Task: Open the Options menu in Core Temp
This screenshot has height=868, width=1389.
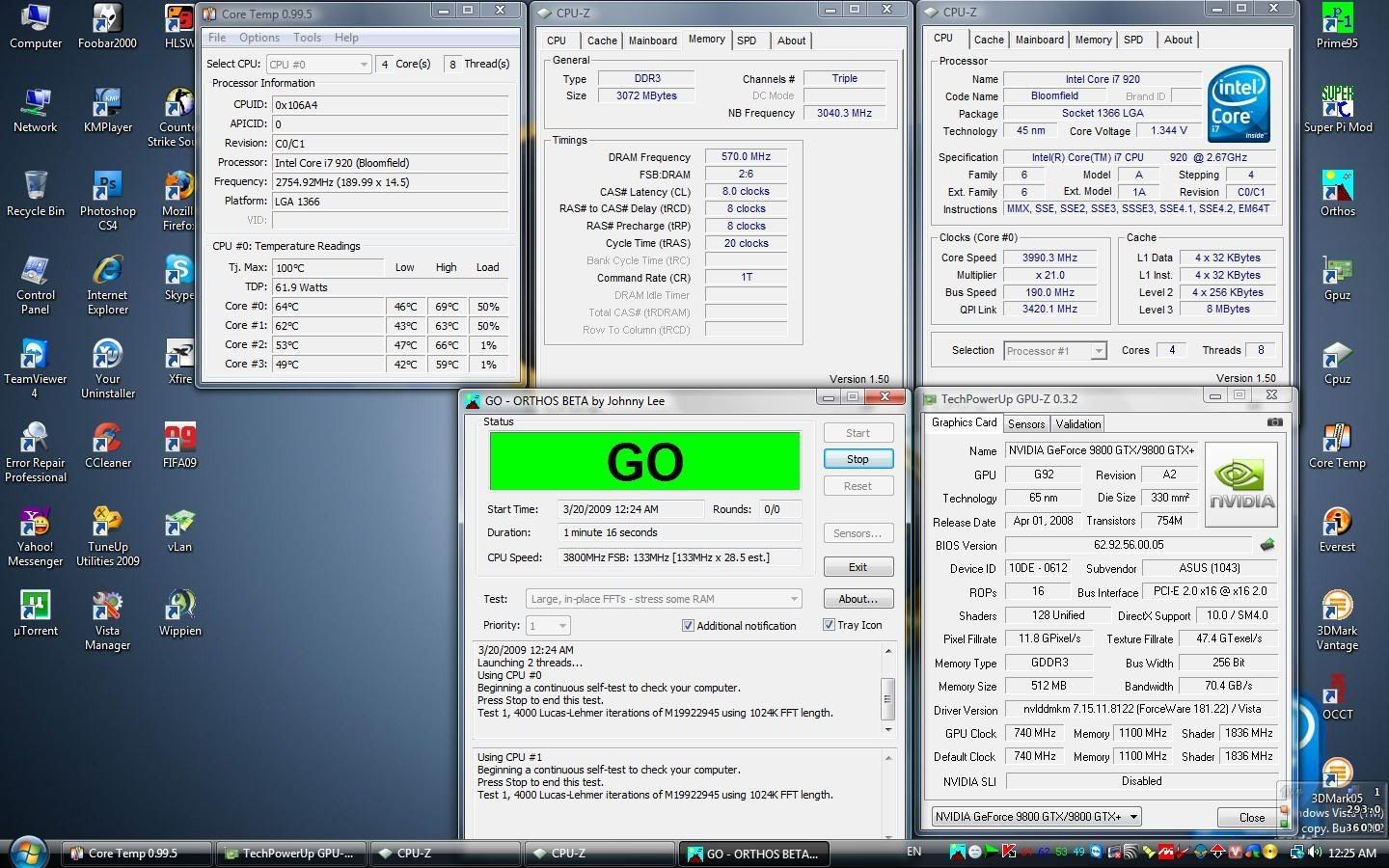Action: (x=259, y=38)
